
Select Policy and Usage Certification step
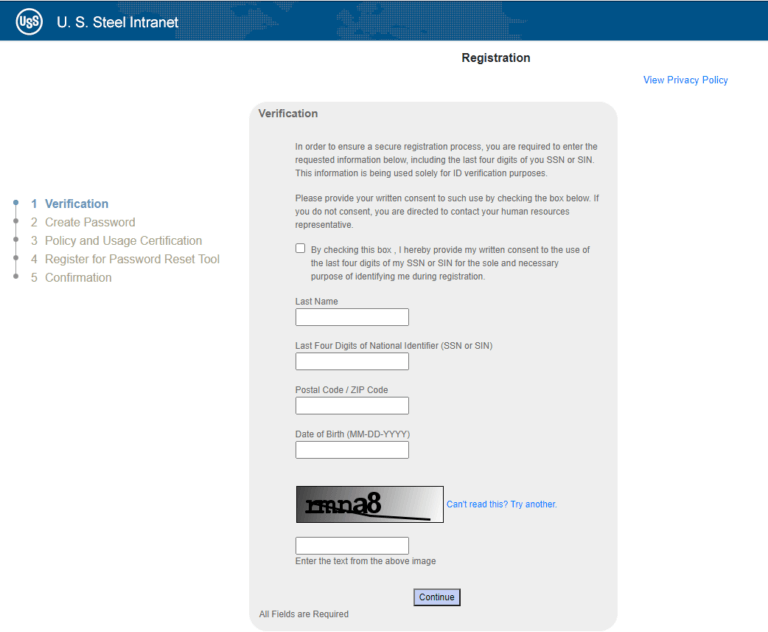point(123,241)
